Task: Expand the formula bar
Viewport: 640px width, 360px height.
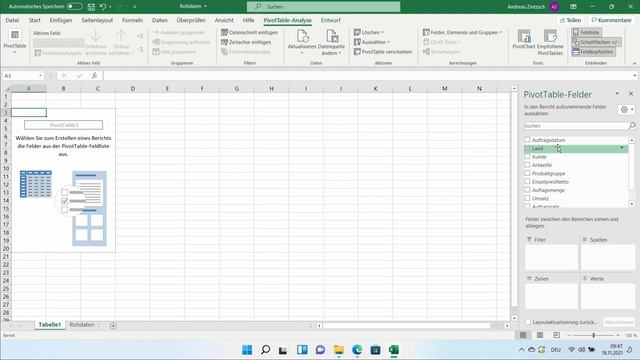Action: pos(635,76)
